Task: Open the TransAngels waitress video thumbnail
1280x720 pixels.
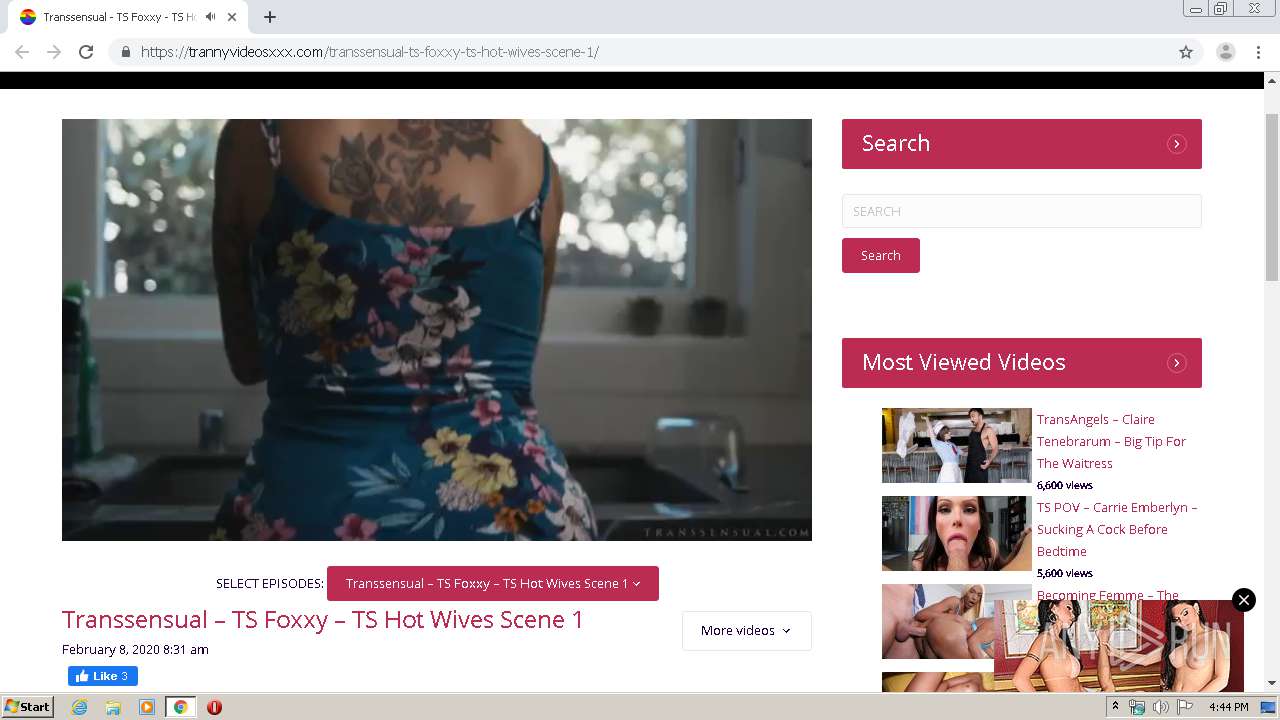Action: [x=956, y=445]
